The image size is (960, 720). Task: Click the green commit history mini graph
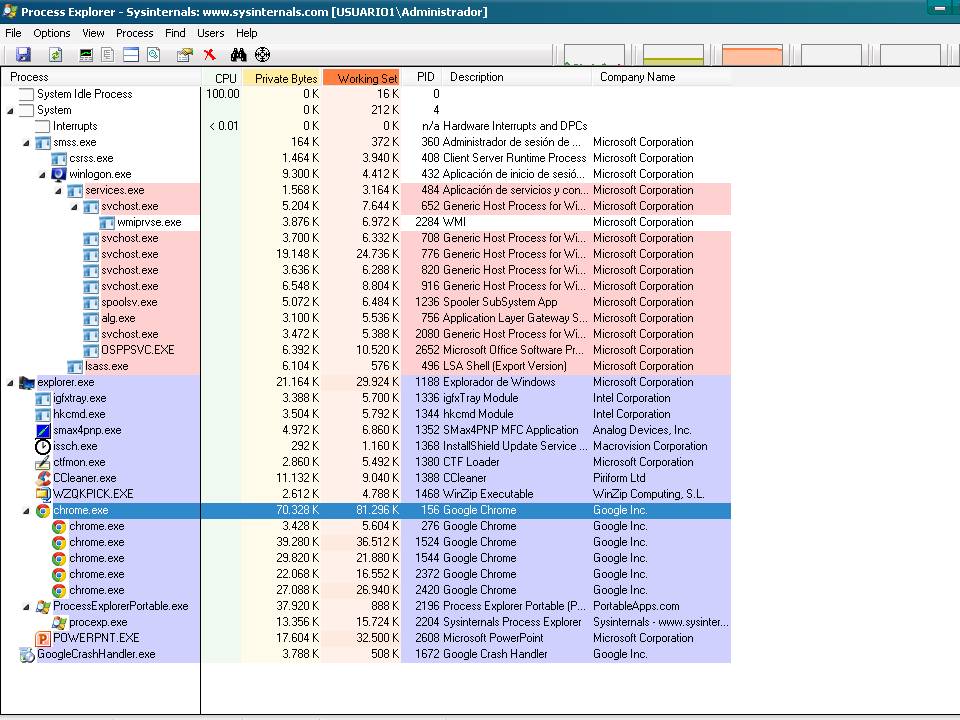click(x=673, y=54)
